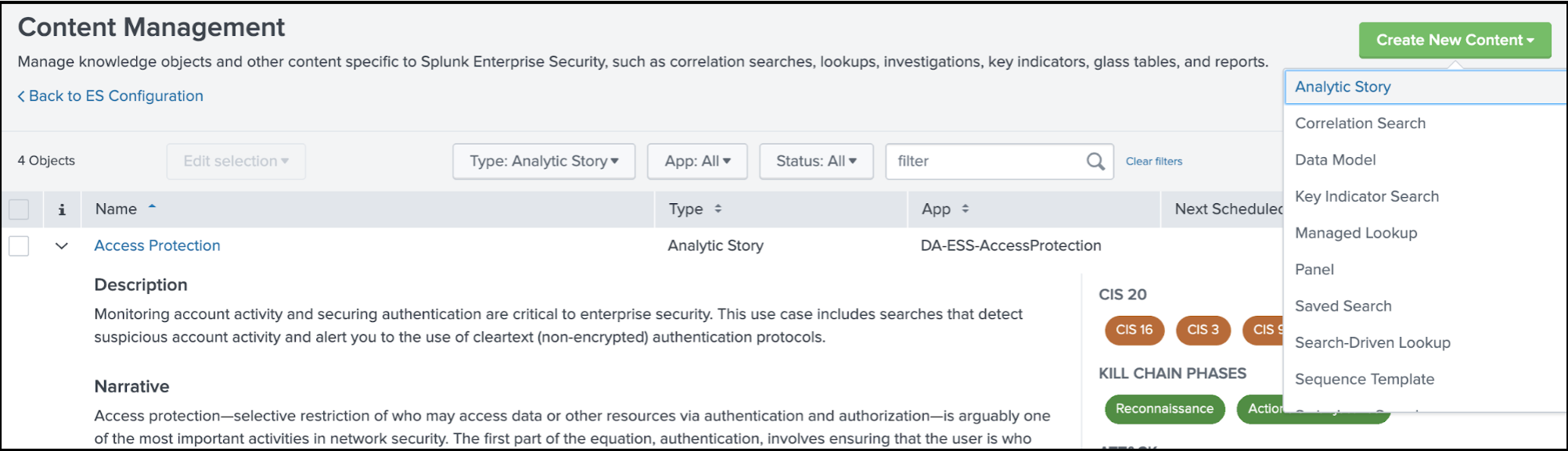Open the Type: Analytic Story dropdown
This screenshot has height=451, width=1568.
pos(544,161)
